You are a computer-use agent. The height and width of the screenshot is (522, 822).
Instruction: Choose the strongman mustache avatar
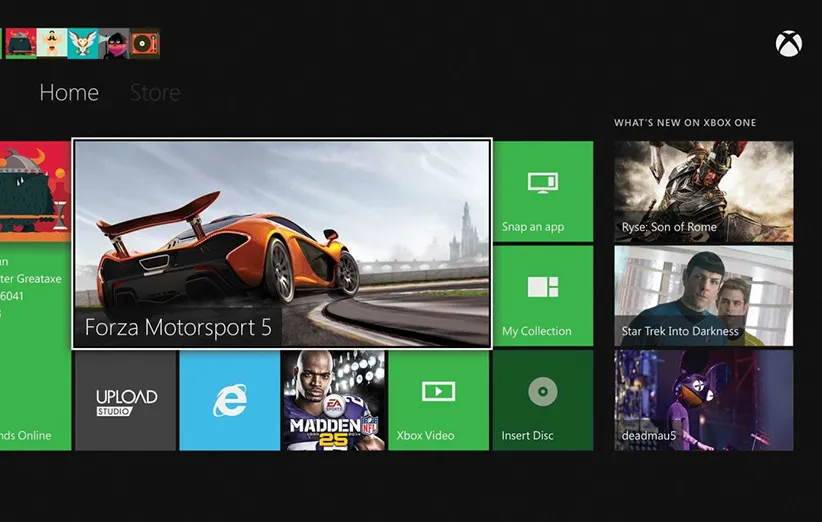click(x=52, y=43)
